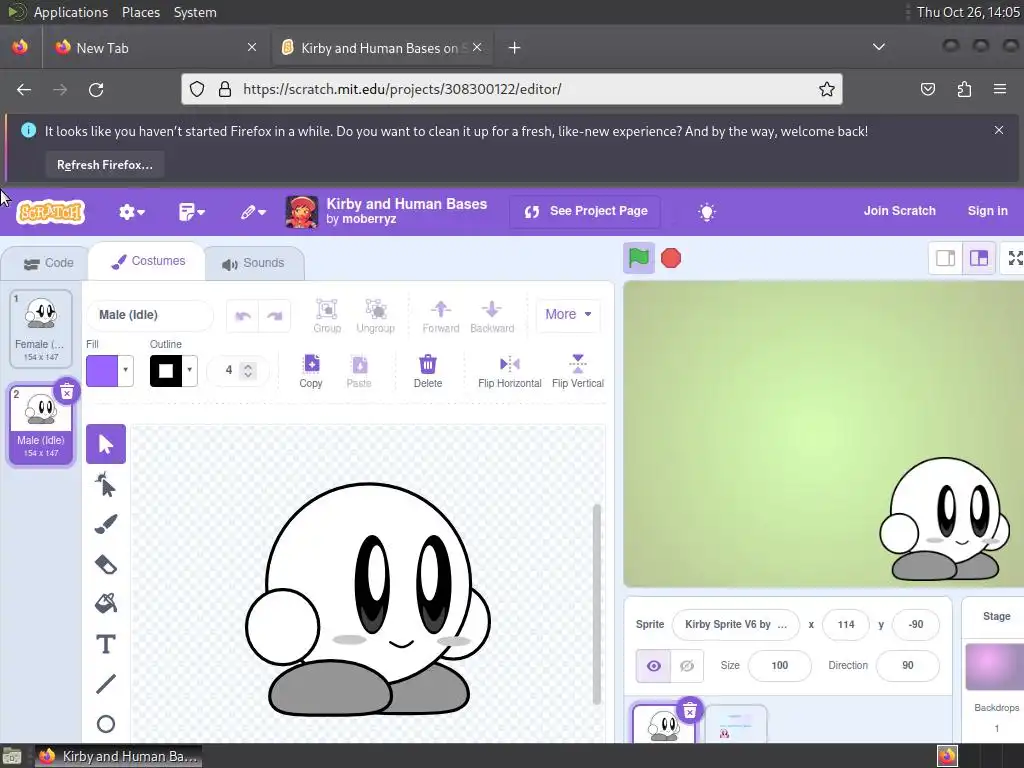Hide the sprite with crossed eye icon
The image size is (1024, 768).
[x=687, y=665]
